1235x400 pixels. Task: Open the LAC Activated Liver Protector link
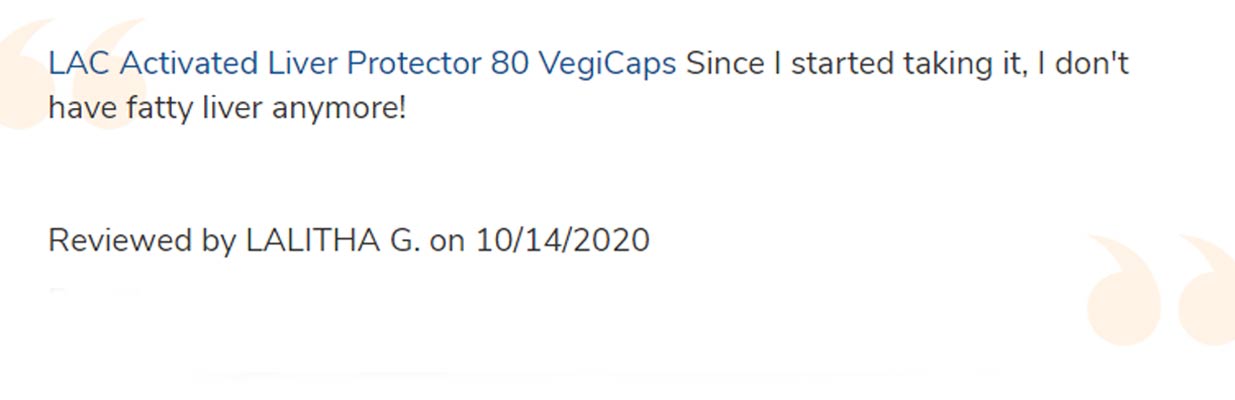(x=362, y=65)
